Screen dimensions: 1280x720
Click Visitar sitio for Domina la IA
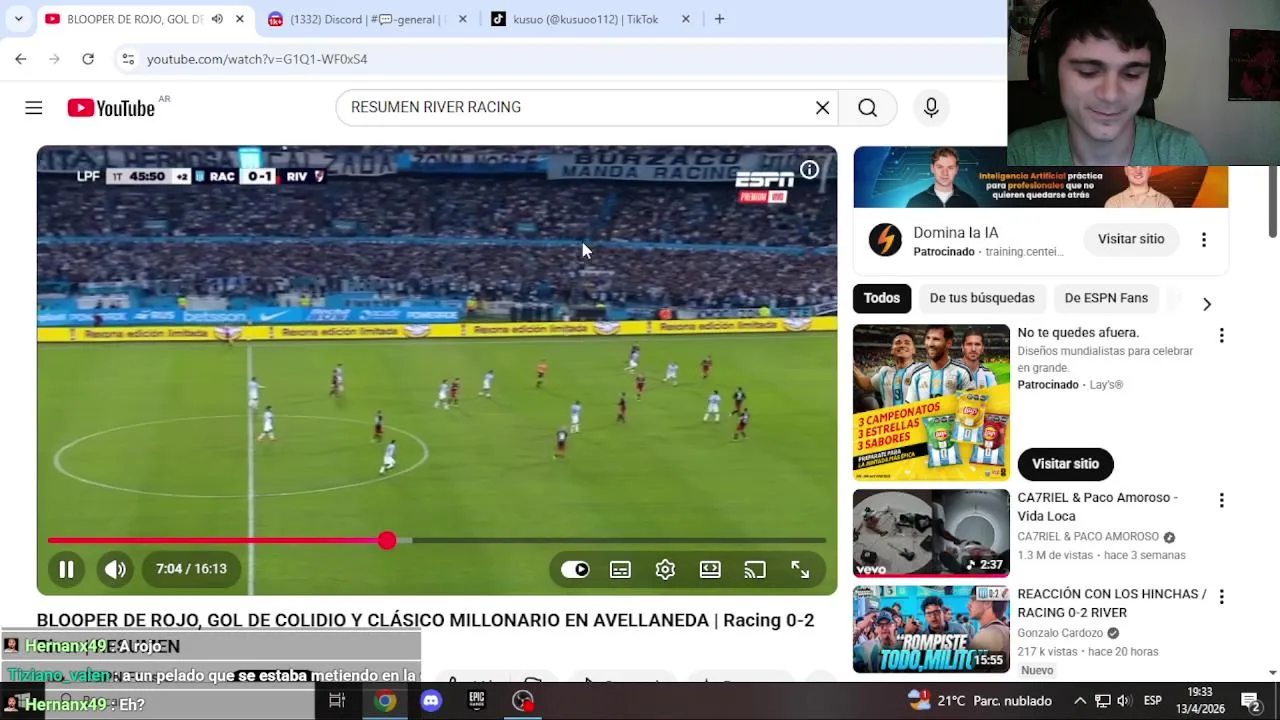(x=1131, y=239)
